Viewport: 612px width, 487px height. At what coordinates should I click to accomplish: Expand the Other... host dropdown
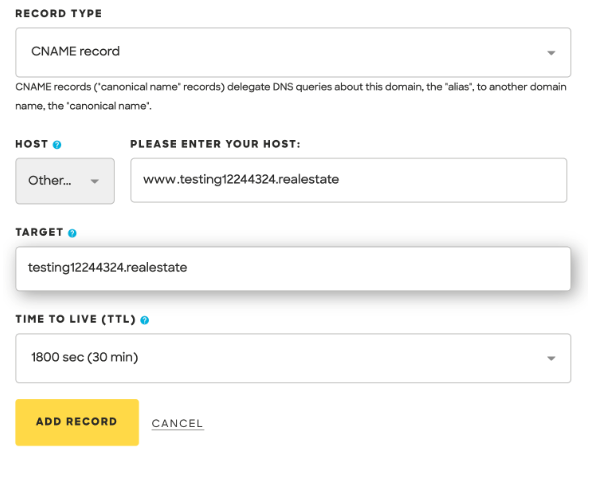(x=65, y=181)
